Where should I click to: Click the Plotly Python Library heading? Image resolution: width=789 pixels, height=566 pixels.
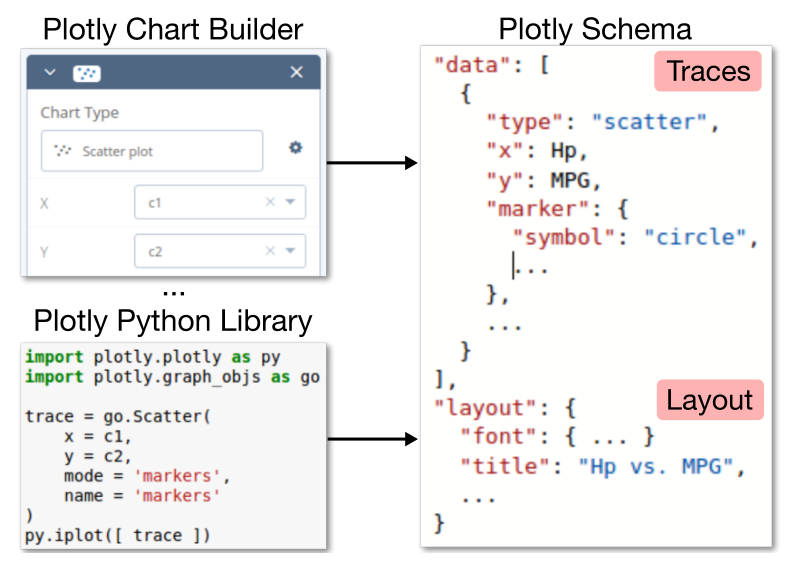point(173,320)
